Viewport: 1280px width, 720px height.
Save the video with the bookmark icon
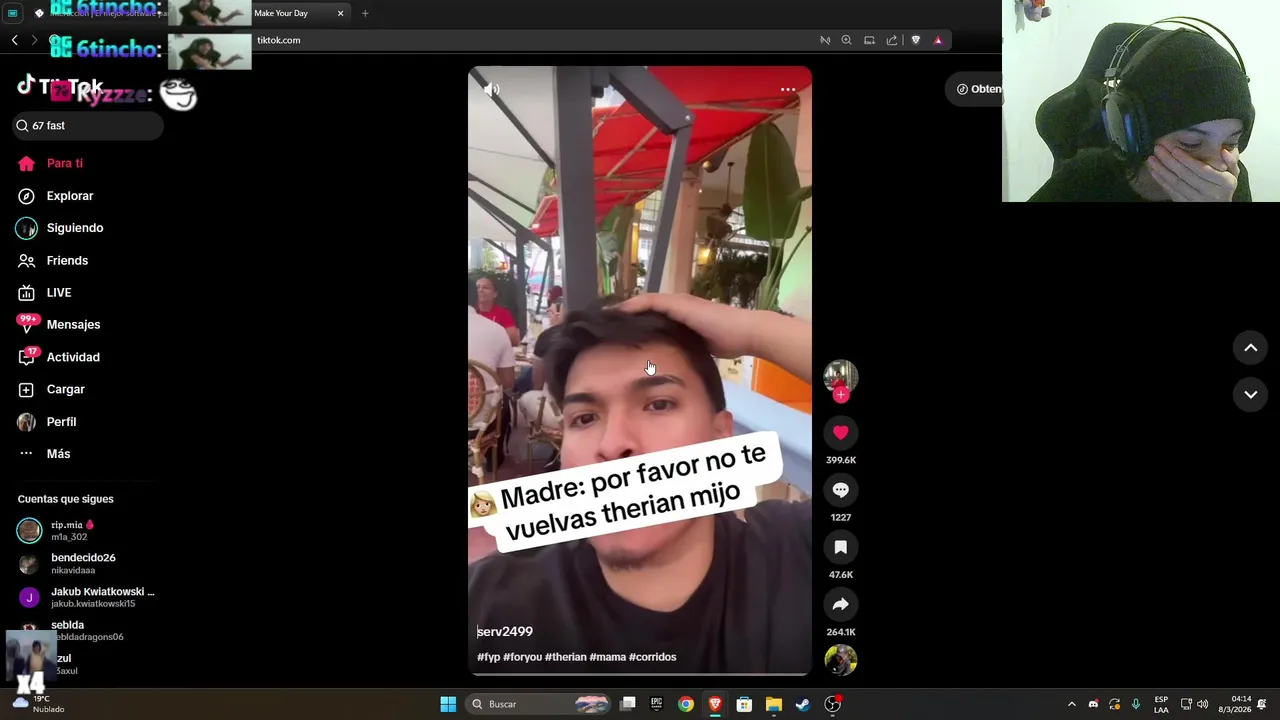coord(840,547)
